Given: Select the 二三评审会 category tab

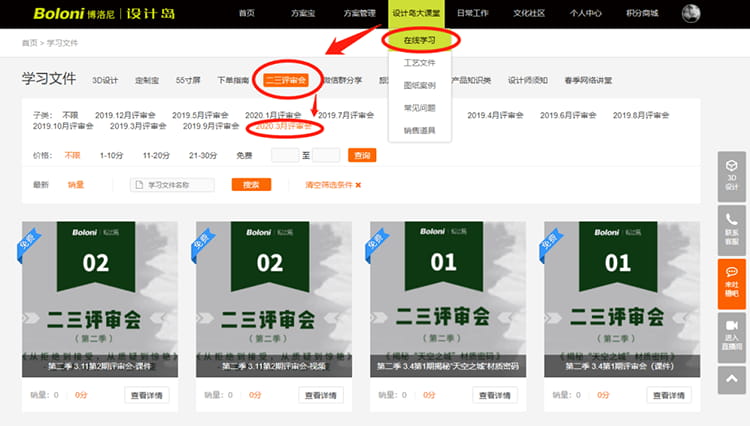Looking at the screenshot, I should tap(286, 80).
